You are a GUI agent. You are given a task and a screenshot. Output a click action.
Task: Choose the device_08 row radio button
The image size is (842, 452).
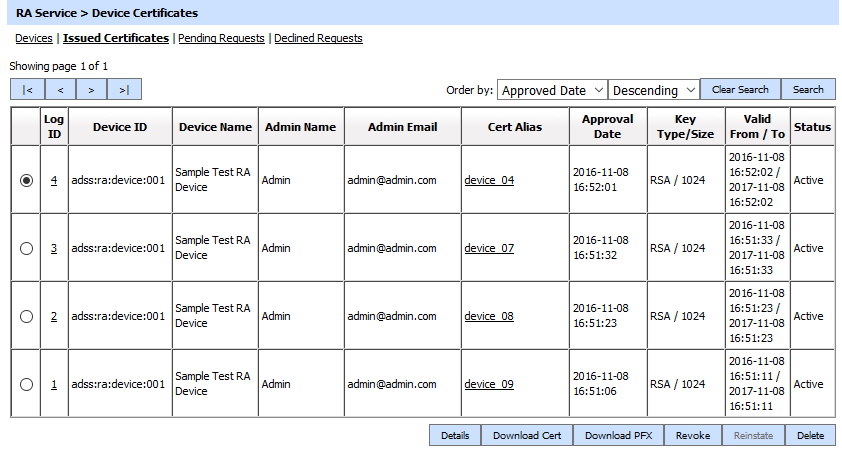26,316
